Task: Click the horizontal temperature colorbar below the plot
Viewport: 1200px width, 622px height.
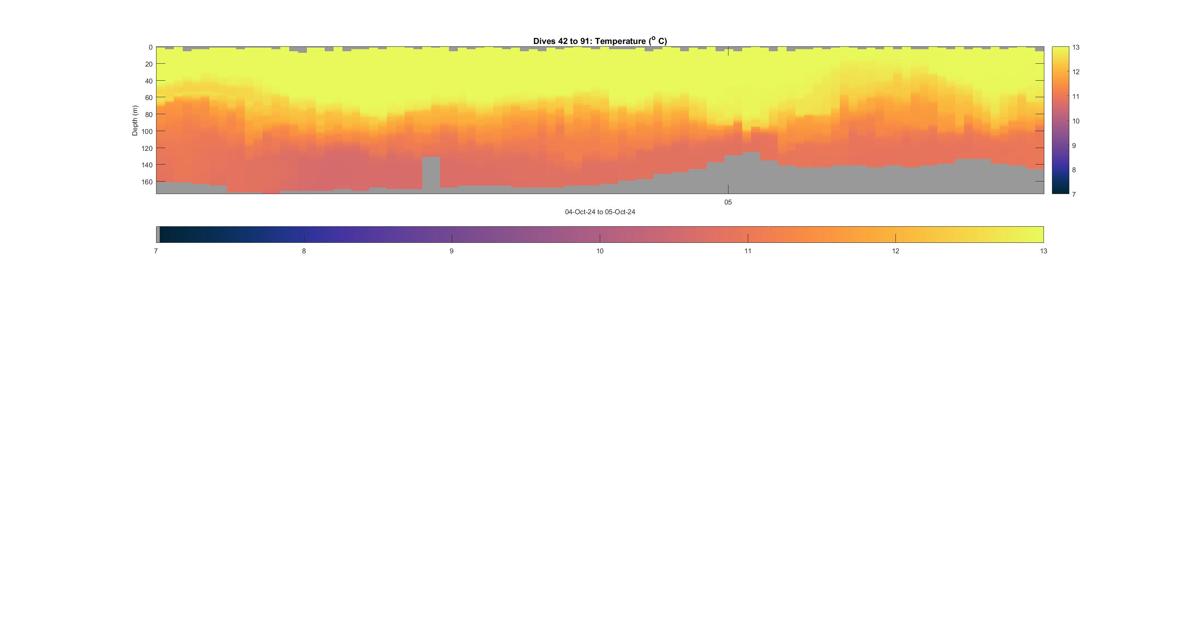Action: [x=600, y=234]
